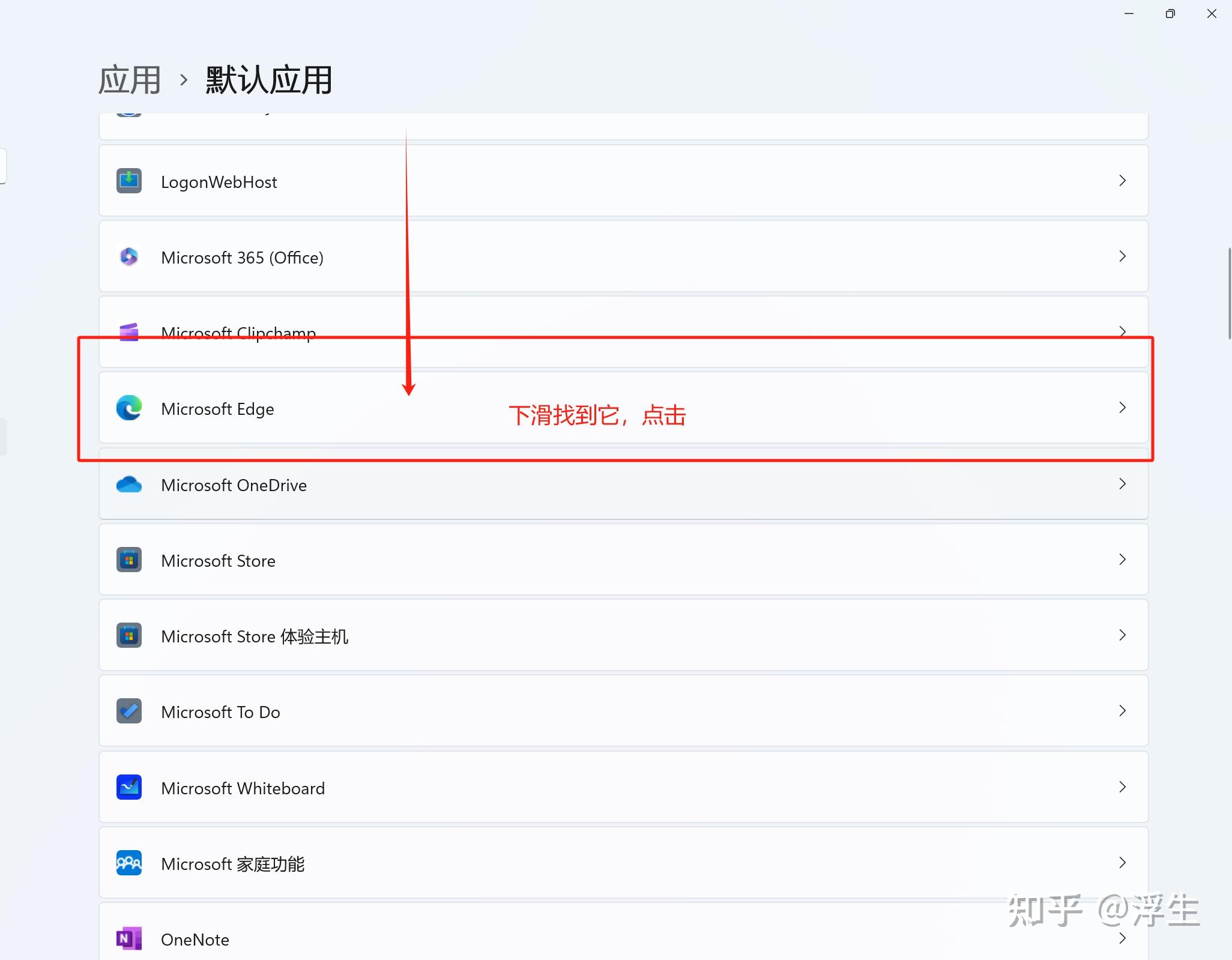Expand the Microsoft Whiteboard row chevron
The width and height of the screenshot is (1232, 960).
point(1122,787)
